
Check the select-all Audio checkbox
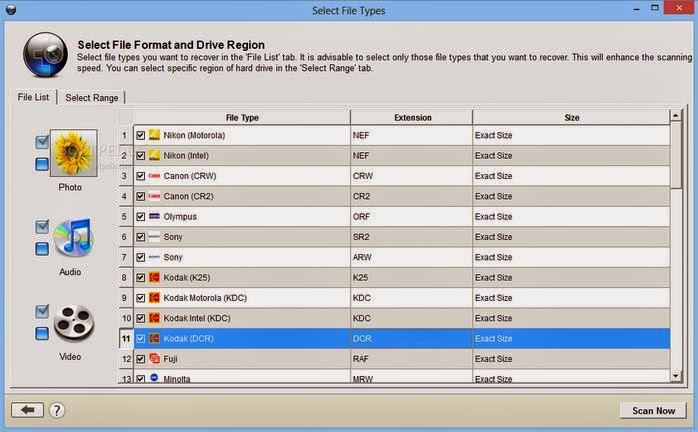(42, 227)
